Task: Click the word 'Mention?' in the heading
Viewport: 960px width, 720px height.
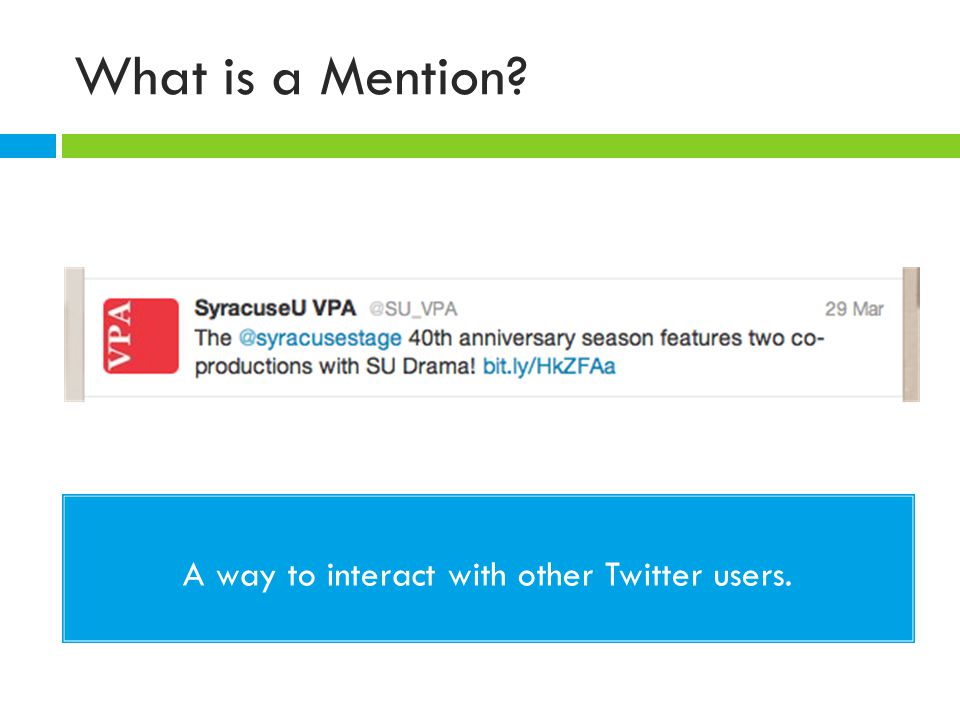Action: click(424, 77)
